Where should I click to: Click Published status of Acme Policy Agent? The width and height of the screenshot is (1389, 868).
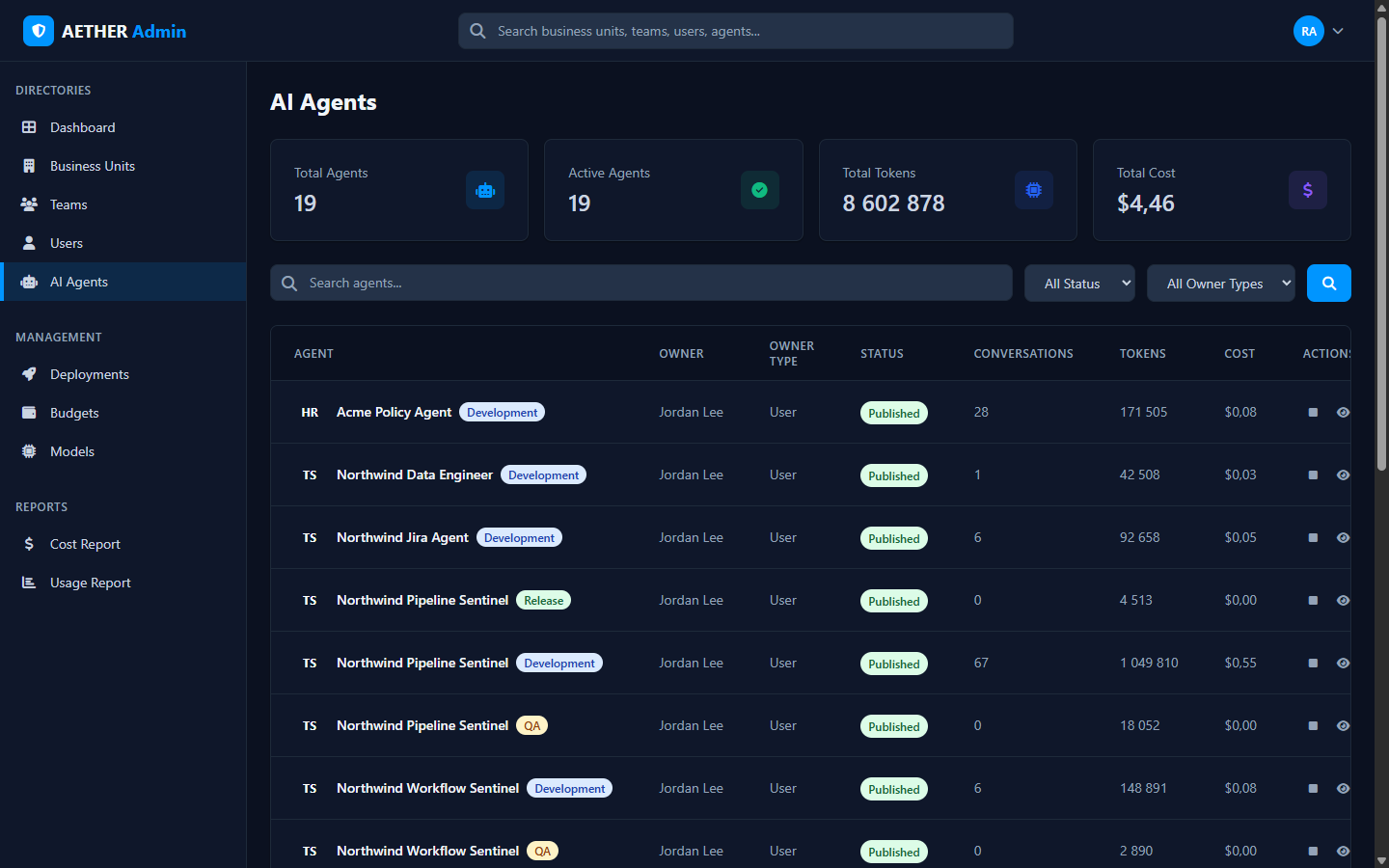[x=894, y=413]
